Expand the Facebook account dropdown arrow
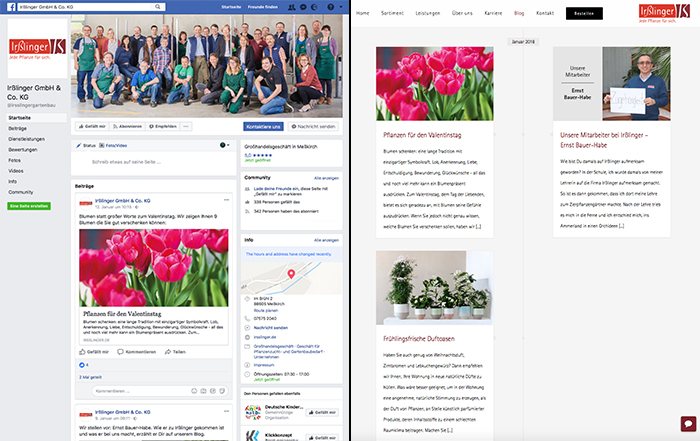This screenshot has height=441, width=700. pos(341,7)
